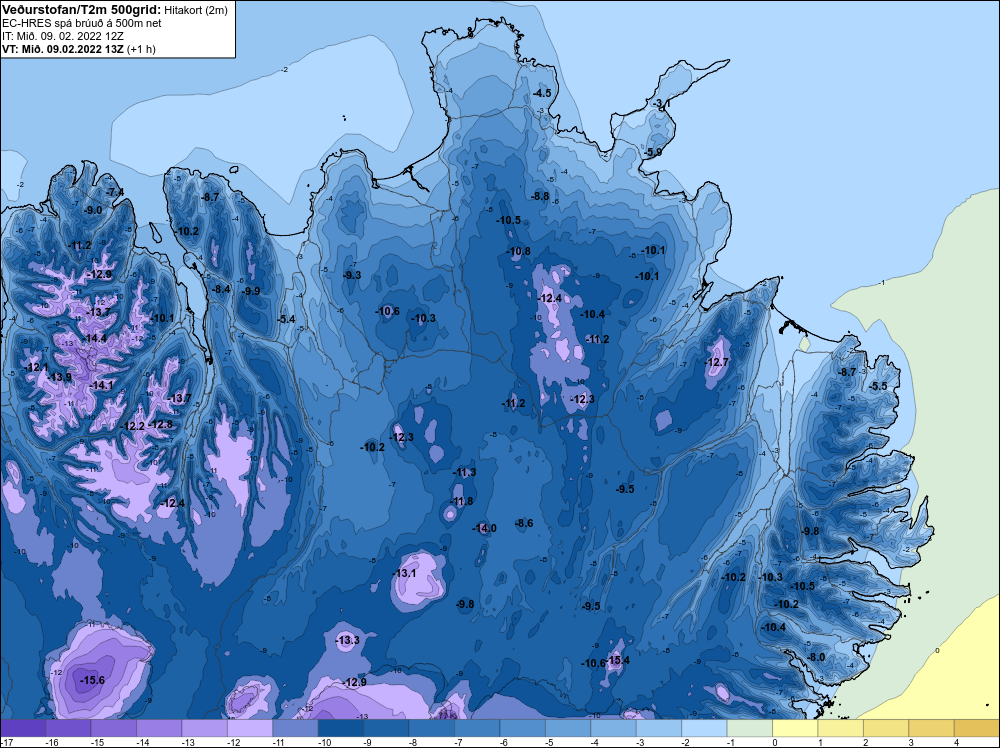1000x748 pixels.
Task: Click the -8.8 temperature value
Action: coord(540,196)
